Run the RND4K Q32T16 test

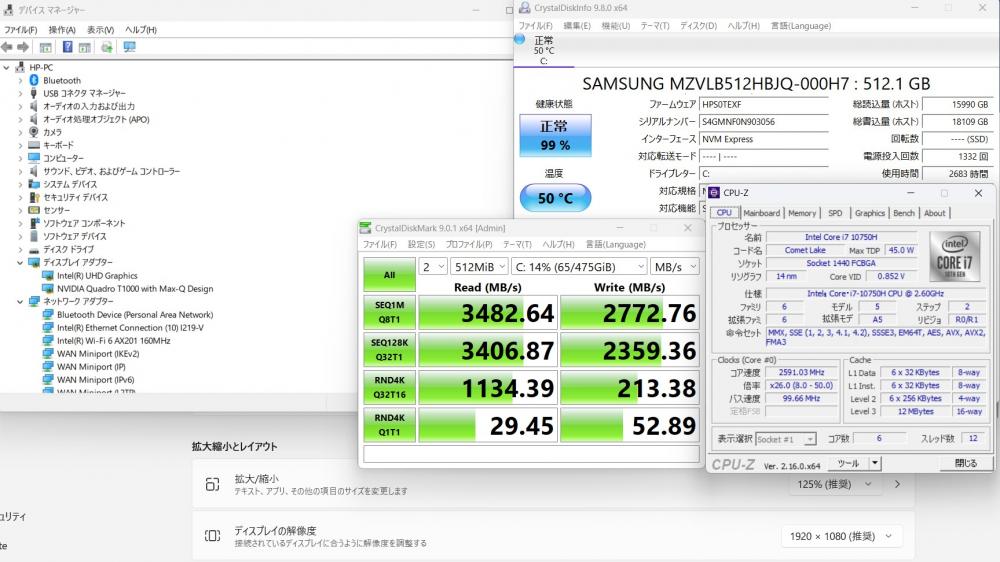click(x=389, y=387)
